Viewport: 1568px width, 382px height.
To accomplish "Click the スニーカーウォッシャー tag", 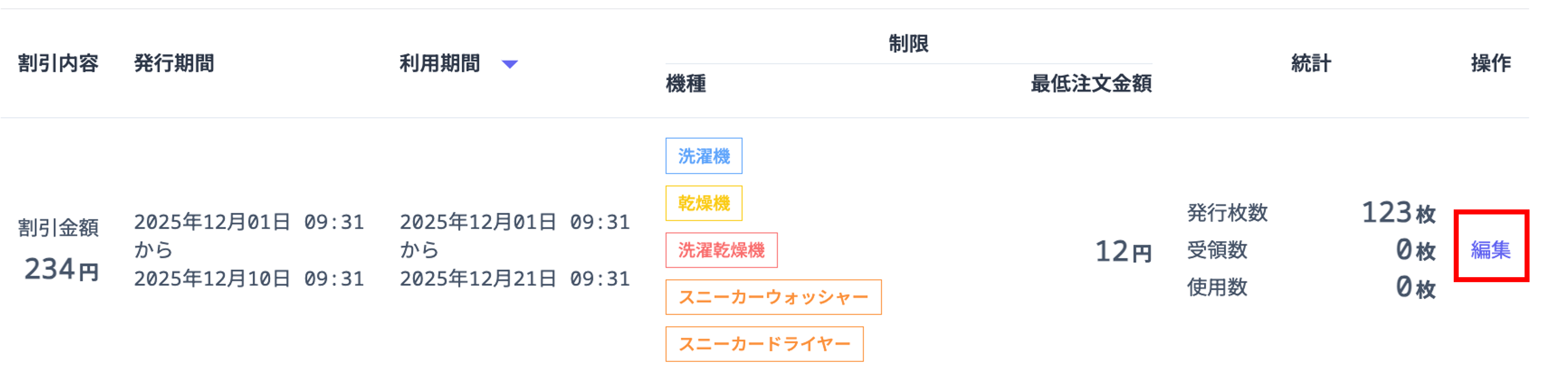I will click(773, 297).
